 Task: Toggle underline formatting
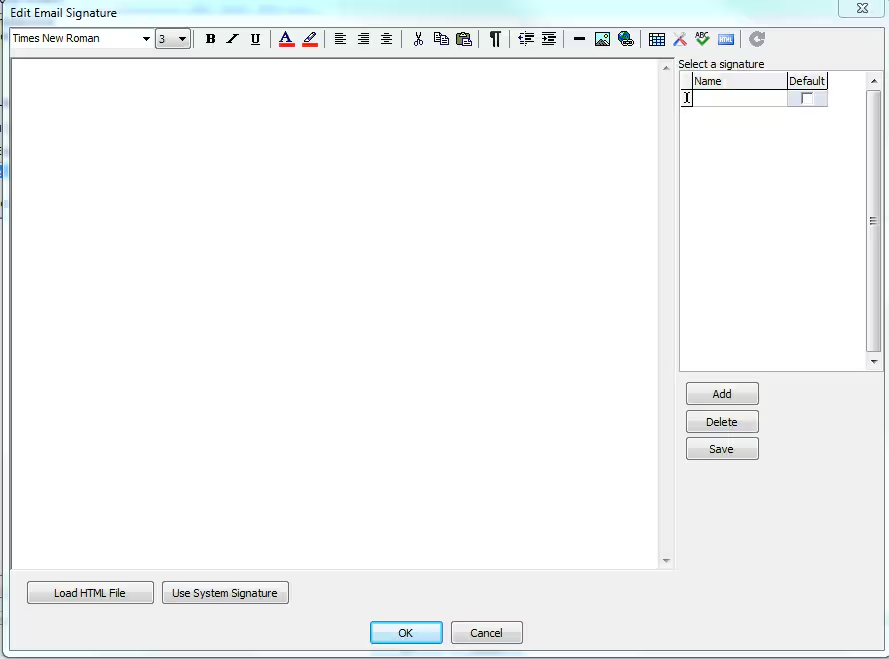tap(255, 39)
